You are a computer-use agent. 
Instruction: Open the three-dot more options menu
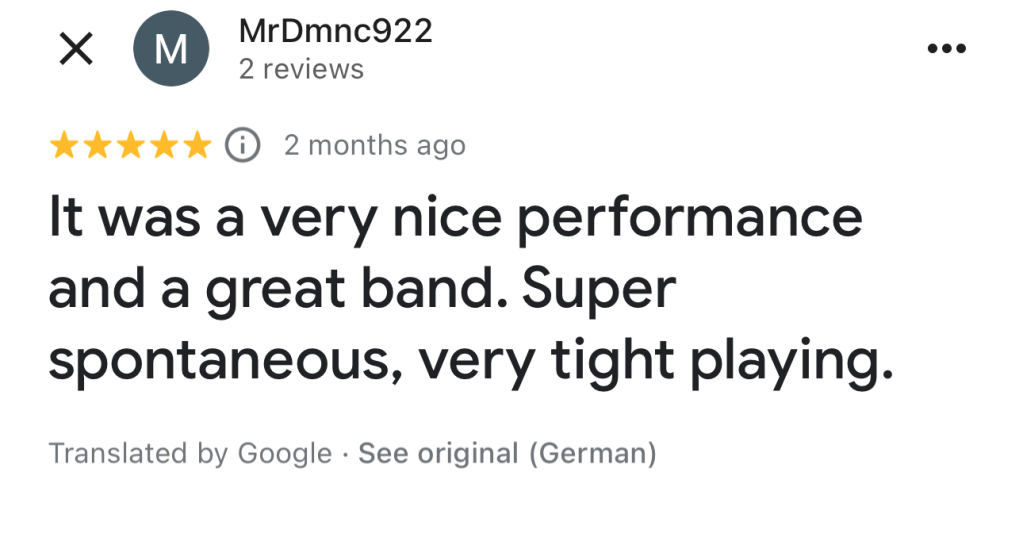pyautogui.click(x=946, y=49)
